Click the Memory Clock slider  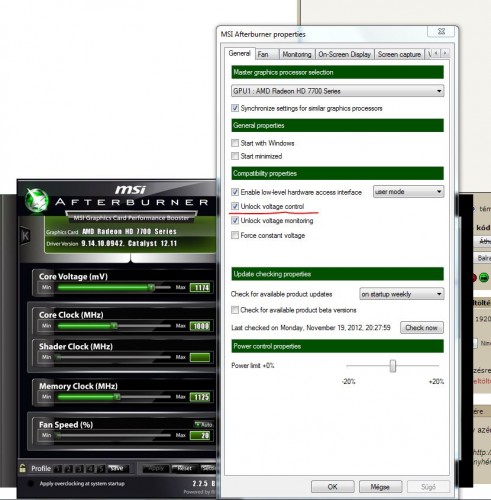pyautogui.click(x=114, y=397)
